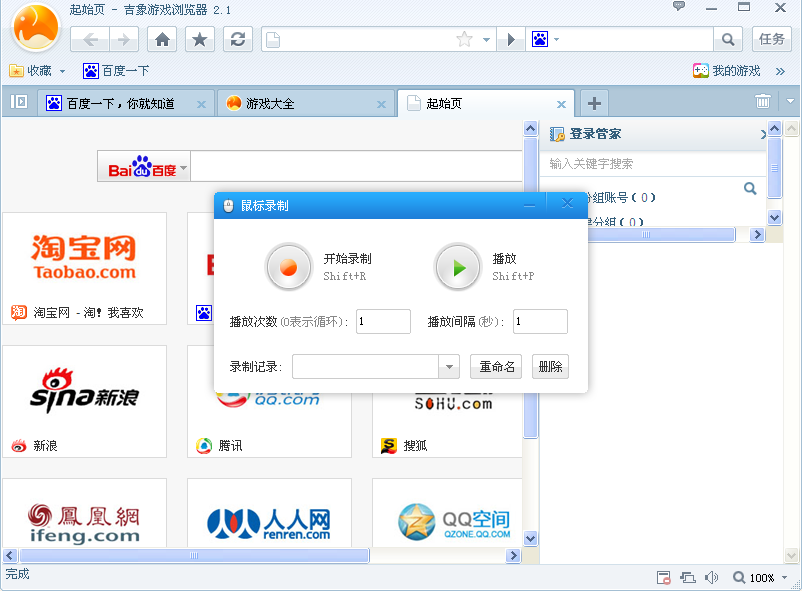Open the 腾讯 tile link
The height and width of the screenshot is (593, 804).
230,446
